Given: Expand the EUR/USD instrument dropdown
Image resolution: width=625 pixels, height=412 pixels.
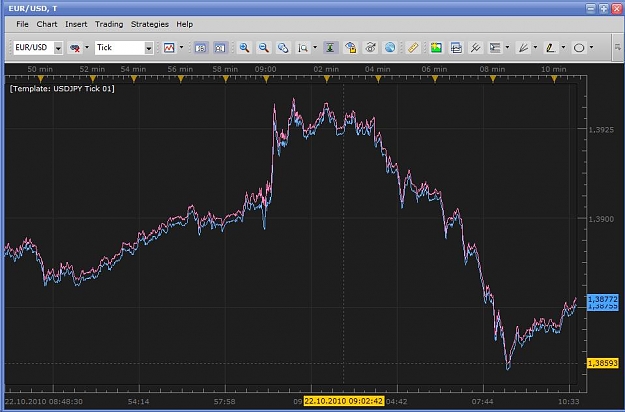Looking at the screenshot, I should click(58, 48).
